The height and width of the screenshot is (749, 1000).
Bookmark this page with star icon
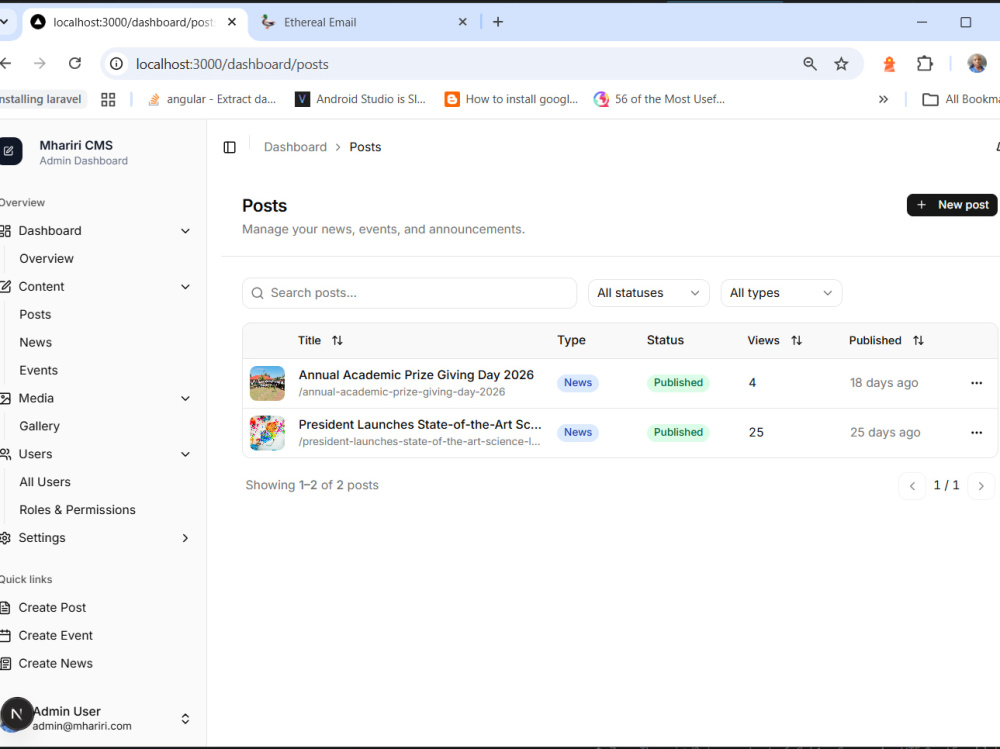(841, 64)
